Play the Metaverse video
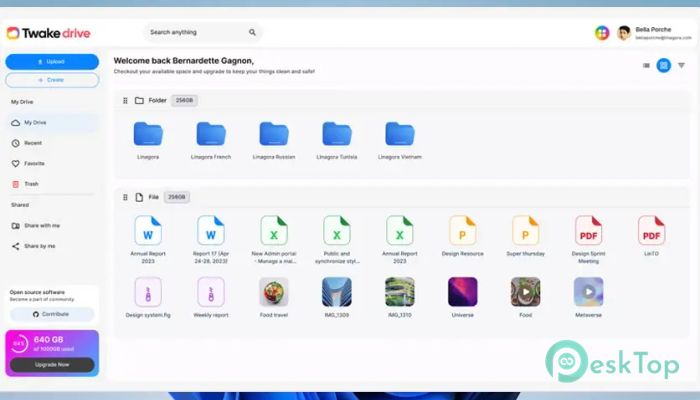The width and height of the screenshot is (700, 400). pyautogui.click(x=588, y=292)
